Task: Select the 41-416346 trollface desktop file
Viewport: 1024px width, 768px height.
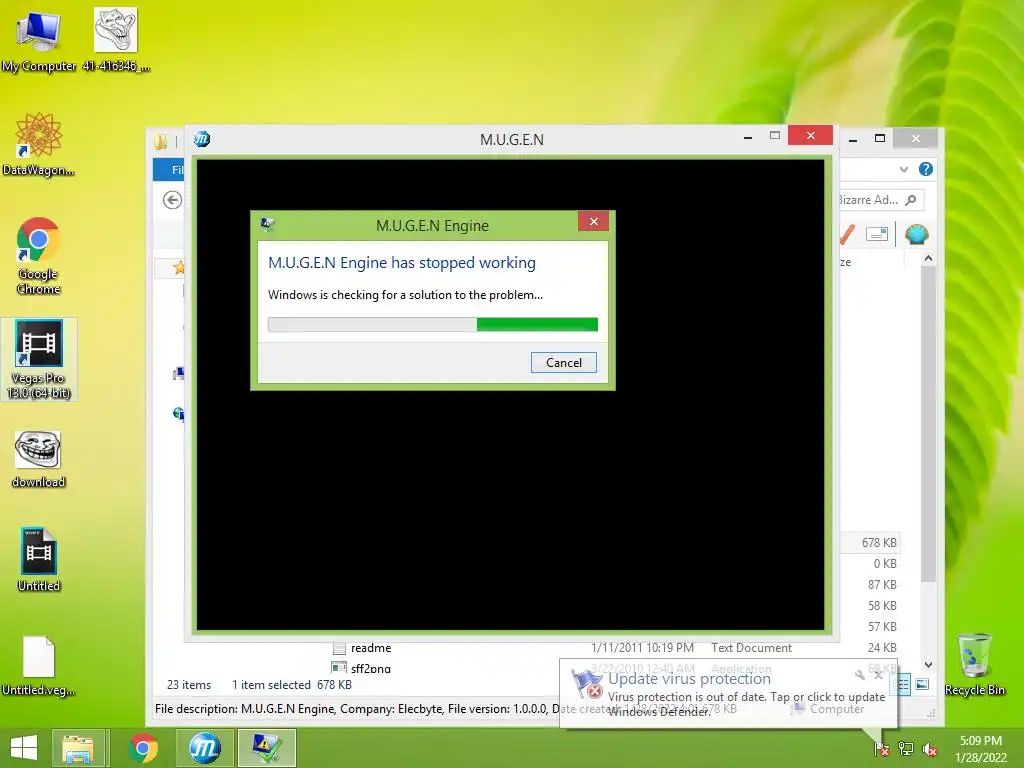Action: [x=116, y=40]
